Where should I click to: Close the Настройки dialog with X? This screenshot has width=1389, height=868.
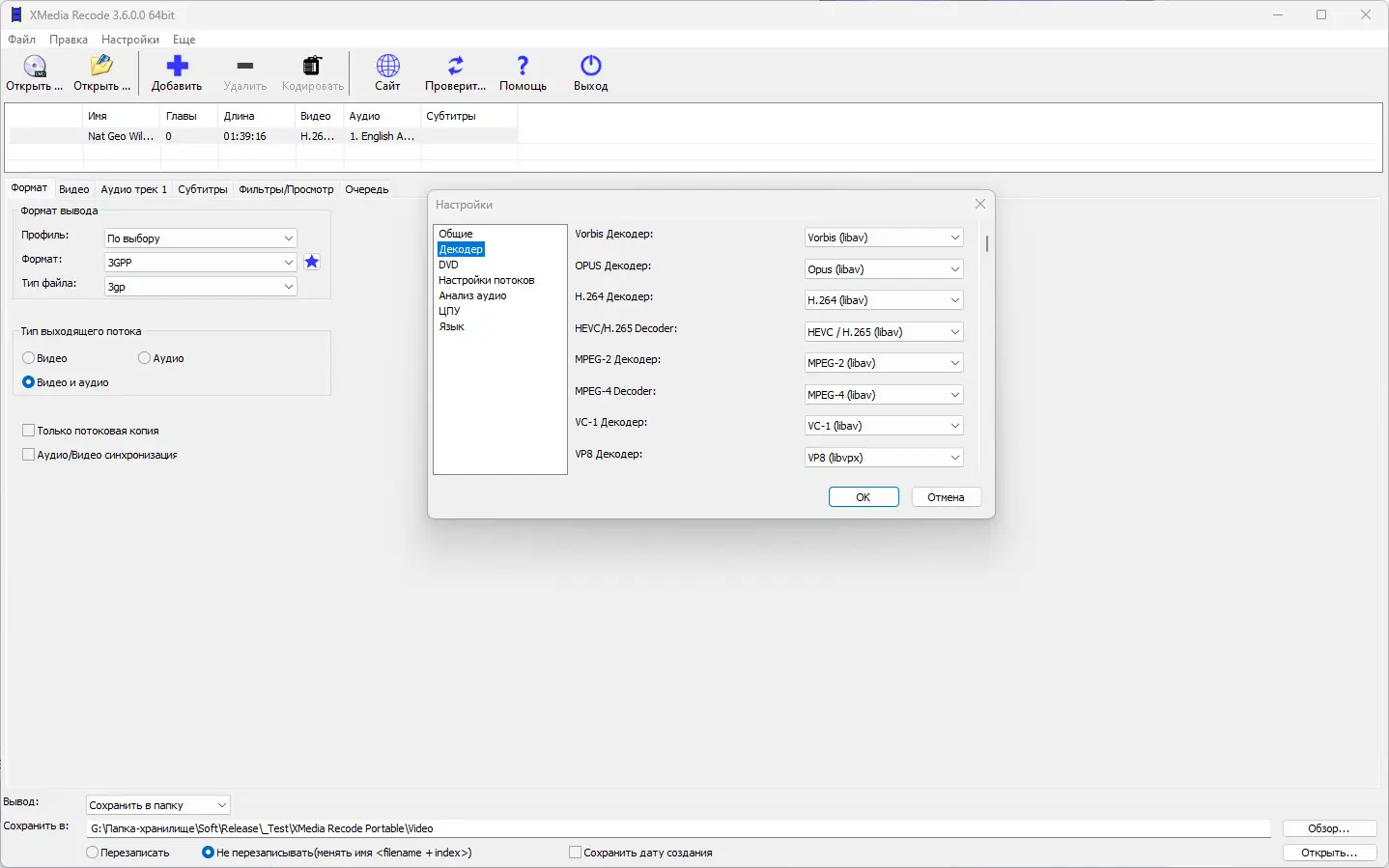tap(980, 204)
